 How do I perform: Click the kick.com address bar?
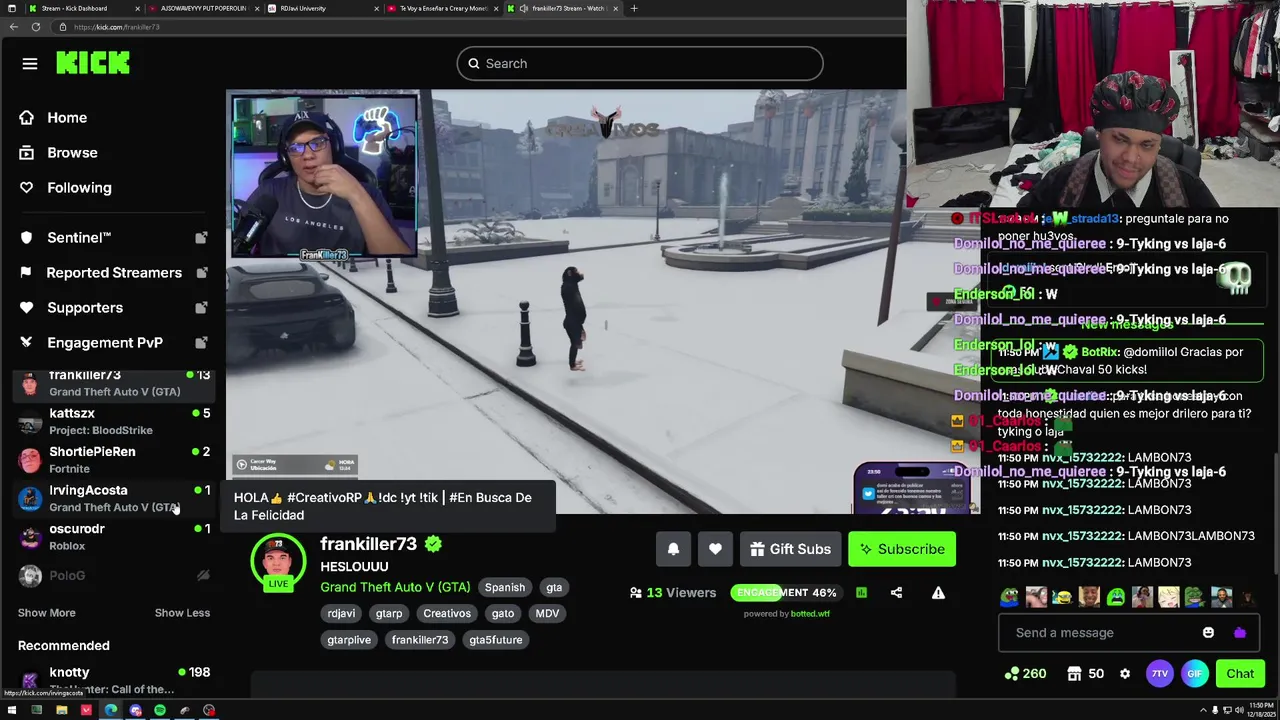pos(480,27)
